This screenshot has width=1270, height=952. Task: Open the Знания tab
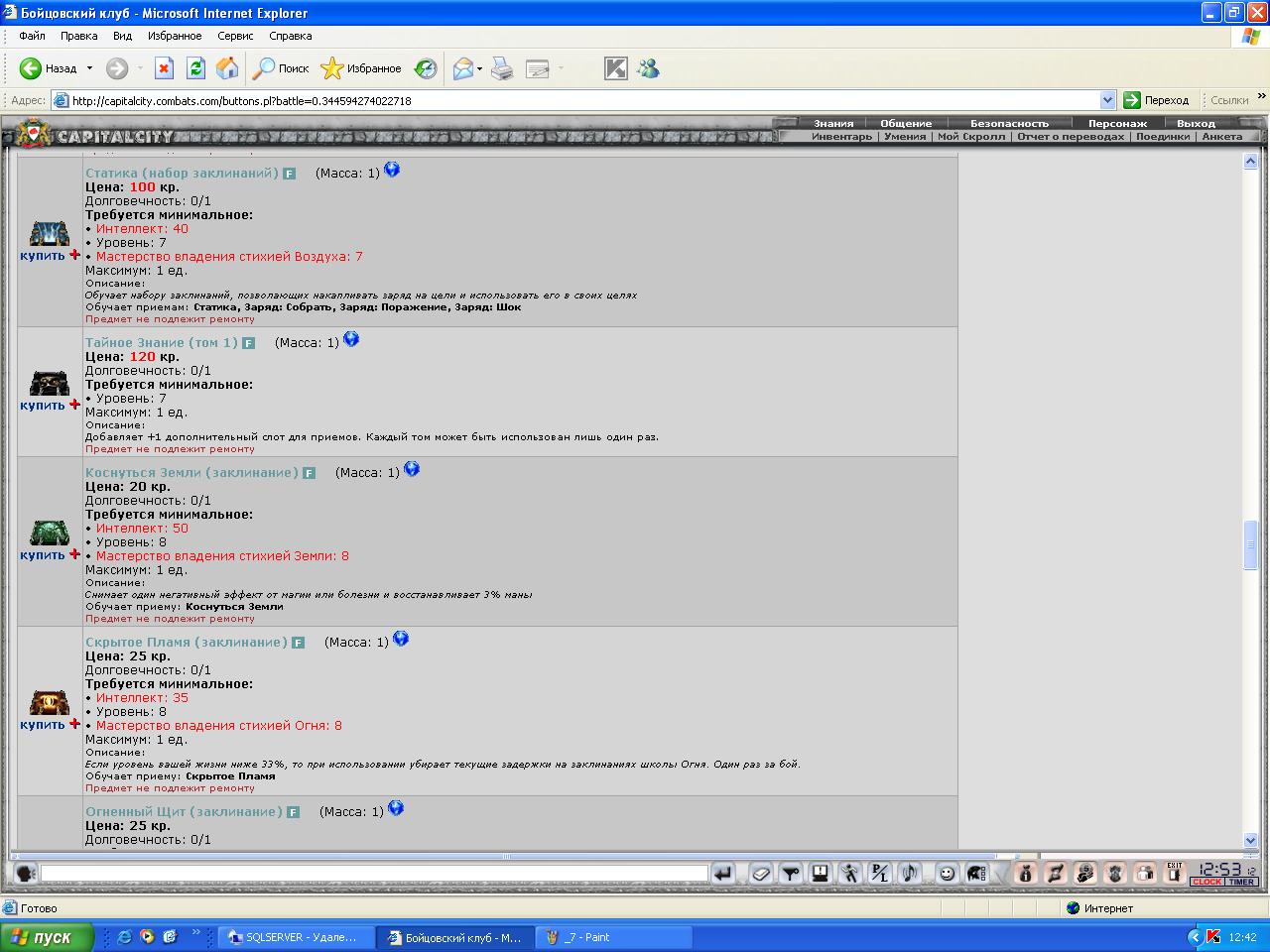[x=833, y=123]
